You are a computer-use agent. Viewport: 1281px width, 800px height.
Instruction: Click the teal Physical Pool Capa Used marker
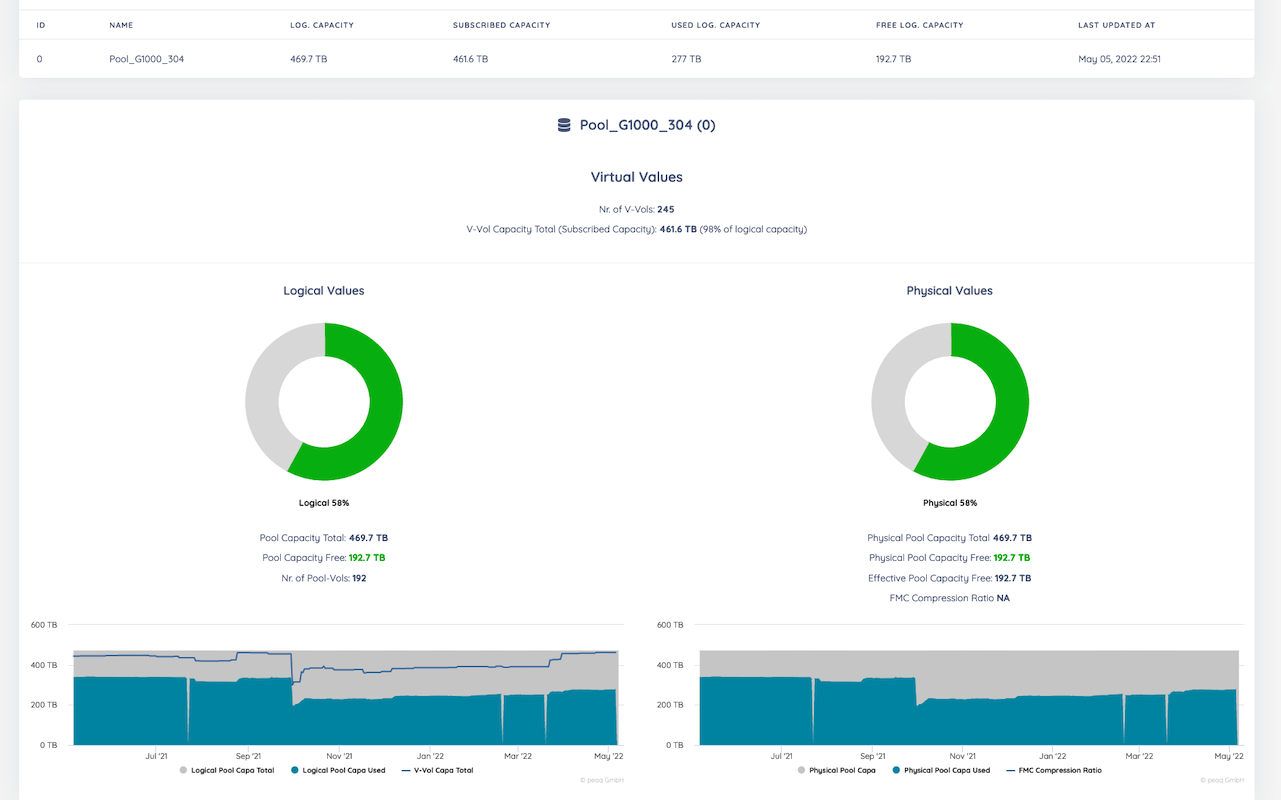coord(896,770)
